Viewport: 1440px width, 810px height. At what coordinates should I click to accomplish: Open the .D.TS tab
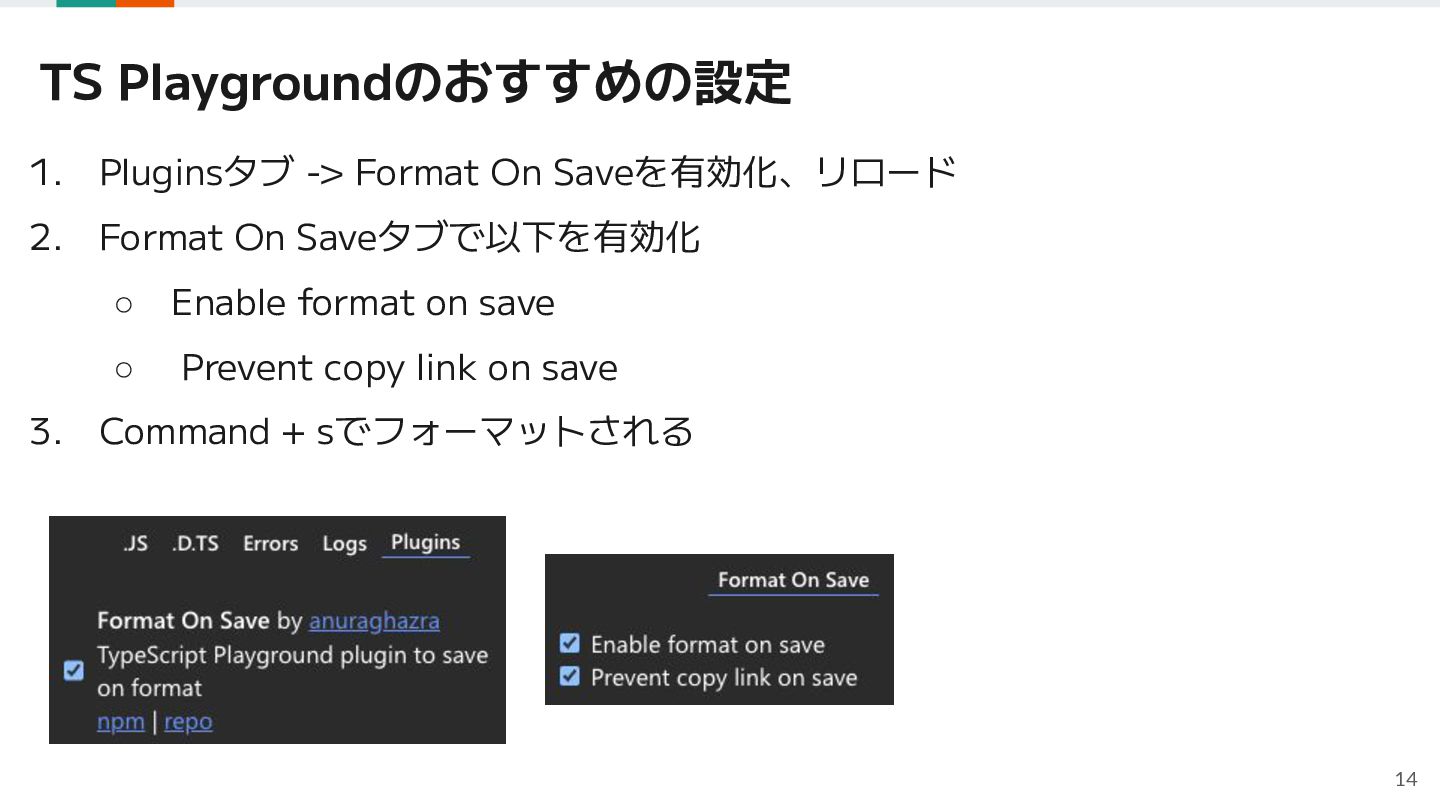click(195, 544)
